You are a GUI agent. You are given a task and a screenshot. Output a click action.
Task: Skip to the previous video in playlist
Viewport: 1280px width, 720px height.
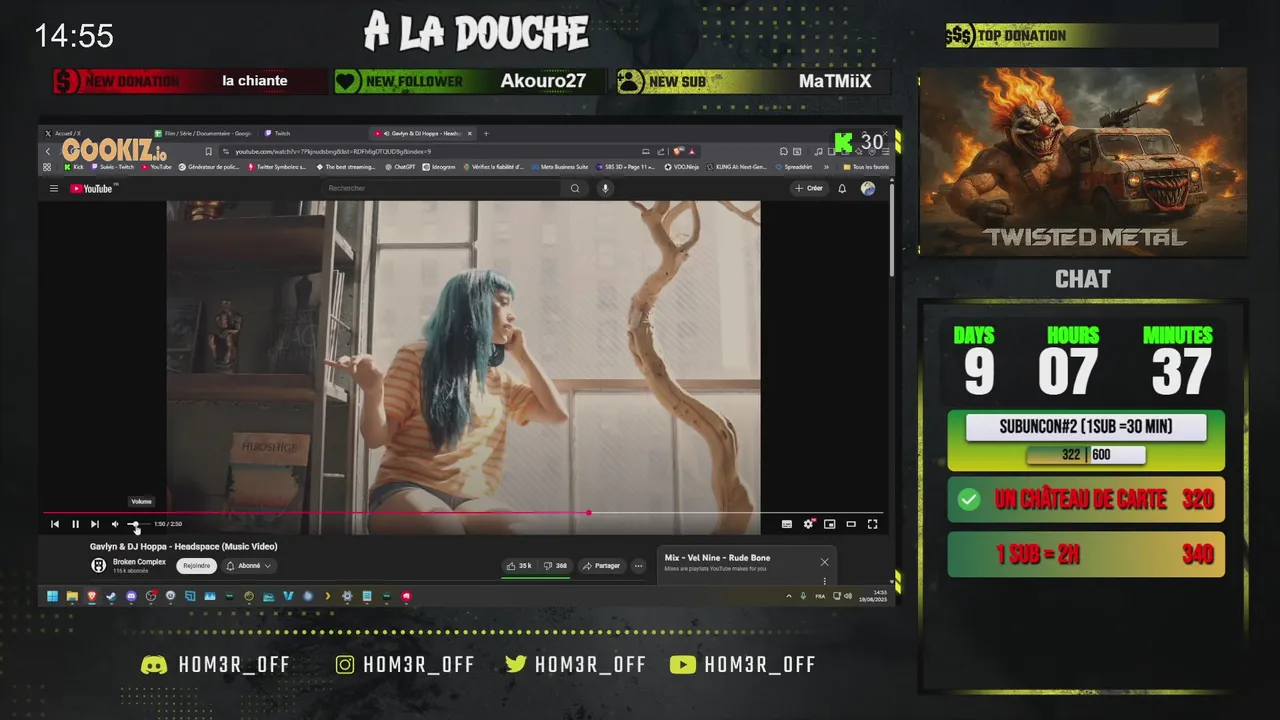pyautogui.click(x=55, y=524)
